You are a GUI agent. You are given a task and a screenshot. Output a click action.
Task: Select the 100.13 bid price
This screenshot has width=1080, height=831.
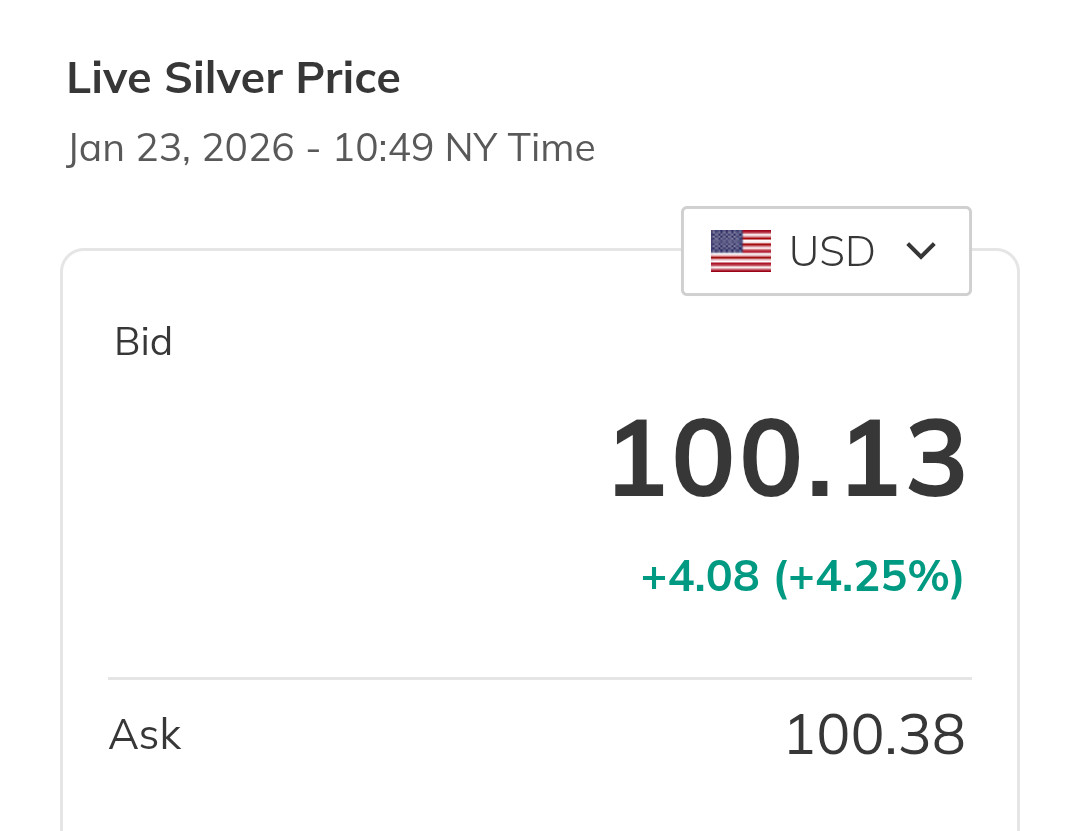coord(788,460)
